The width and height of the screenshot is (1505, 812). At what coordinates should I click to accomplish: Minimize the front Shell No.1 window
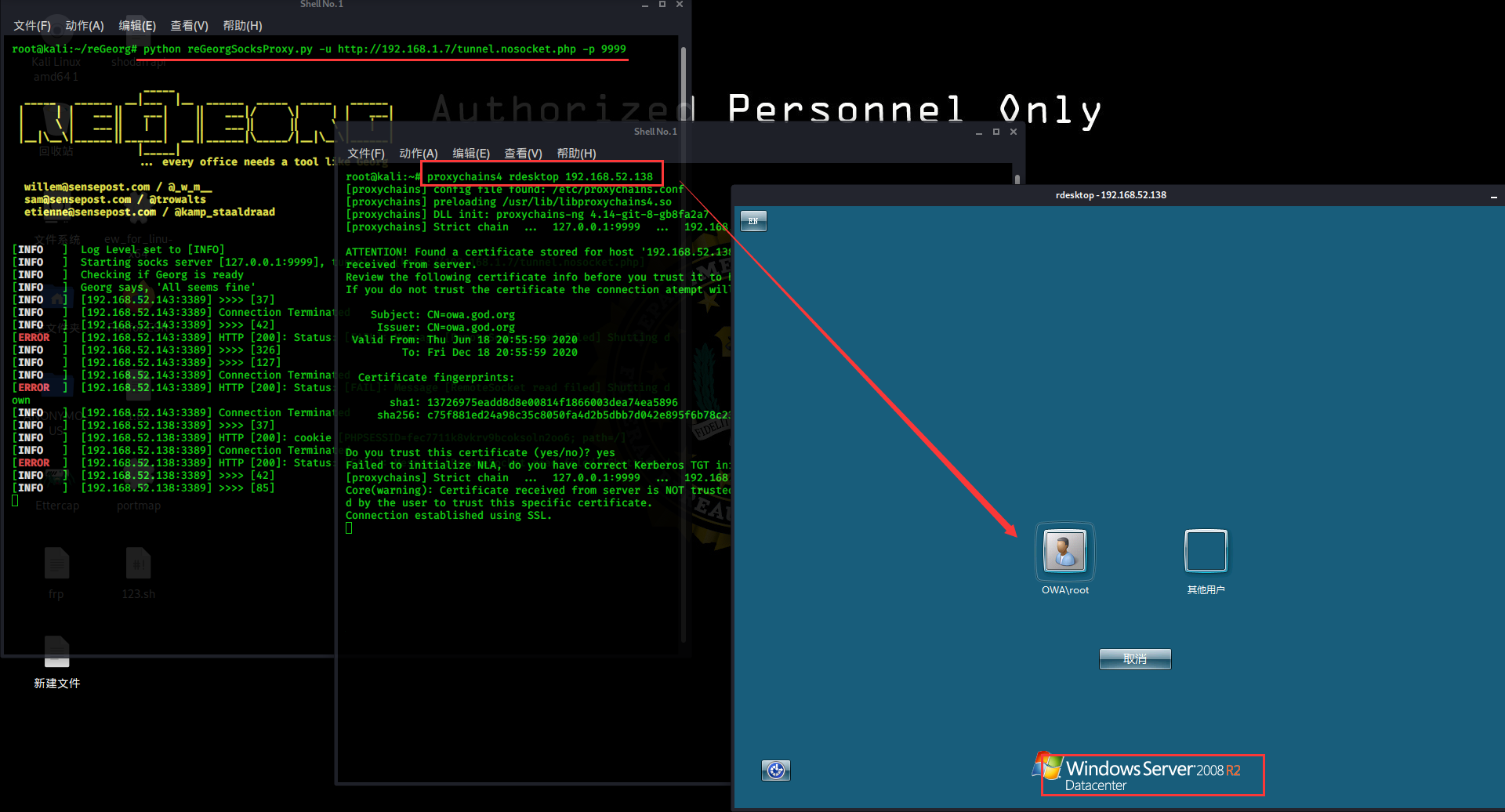(979, 132)
